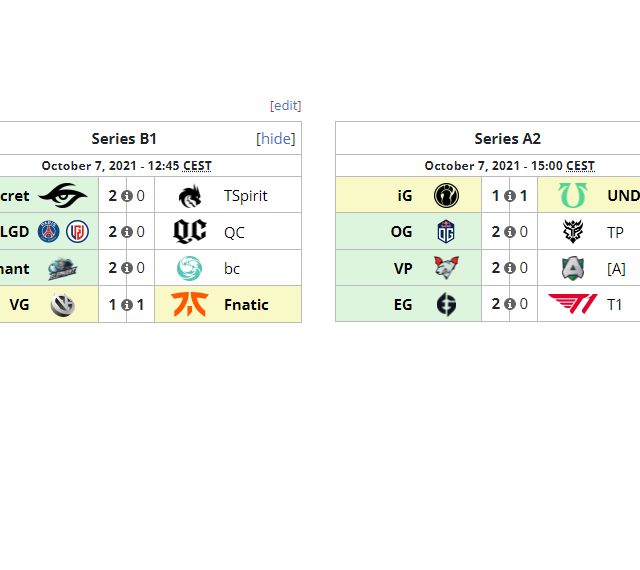Image resolution: width=640 pixels, height=570 pixels.
Task: Click the edit link above Series B1
Action: tap(285, 106)
